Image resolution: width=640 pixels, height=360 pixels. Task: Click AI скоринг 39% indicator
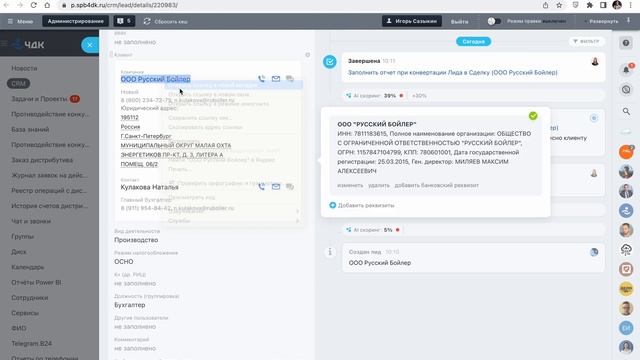[374, 96]
